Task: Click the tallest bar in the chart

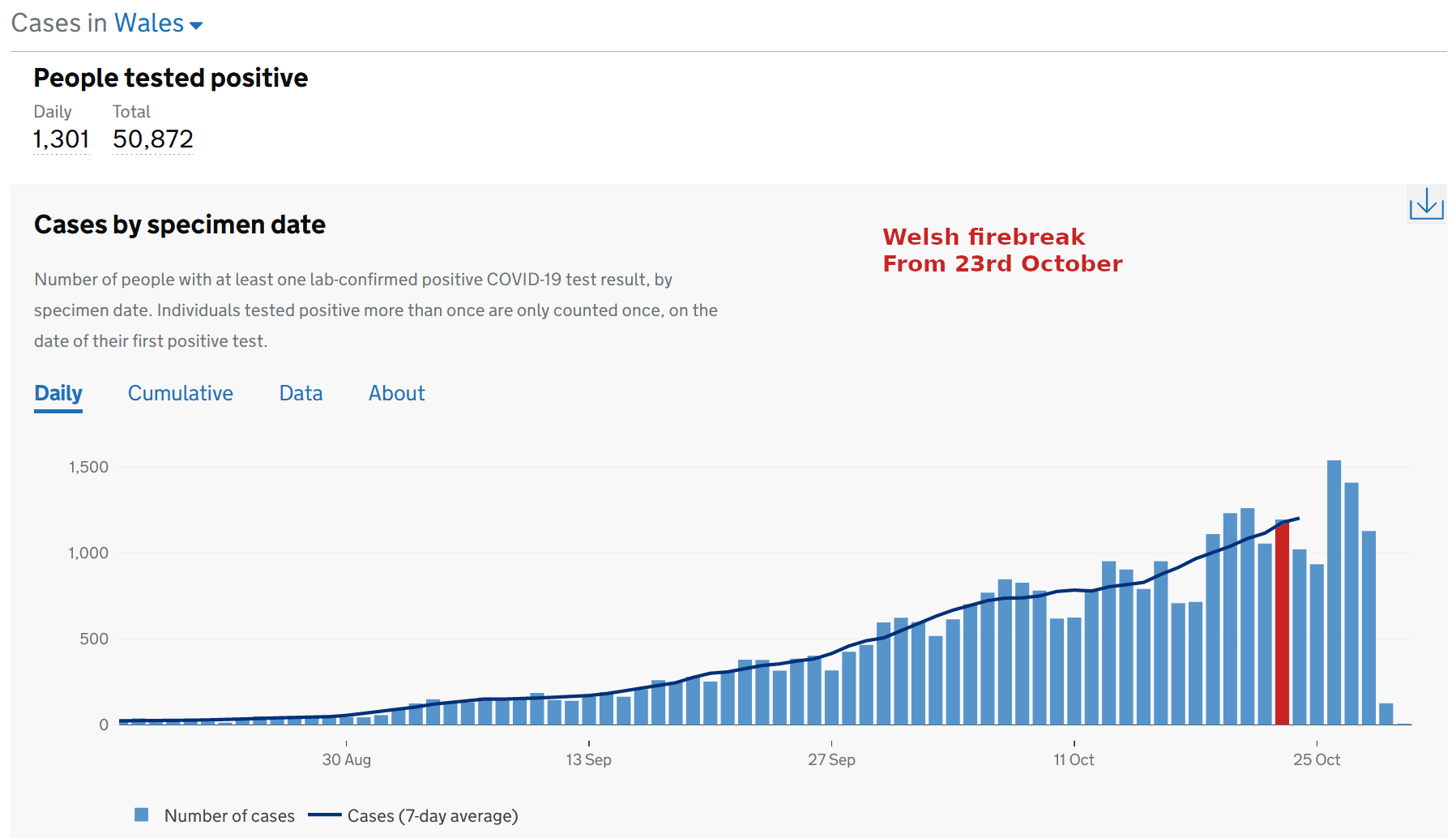Action: [x=1334, y=592]
